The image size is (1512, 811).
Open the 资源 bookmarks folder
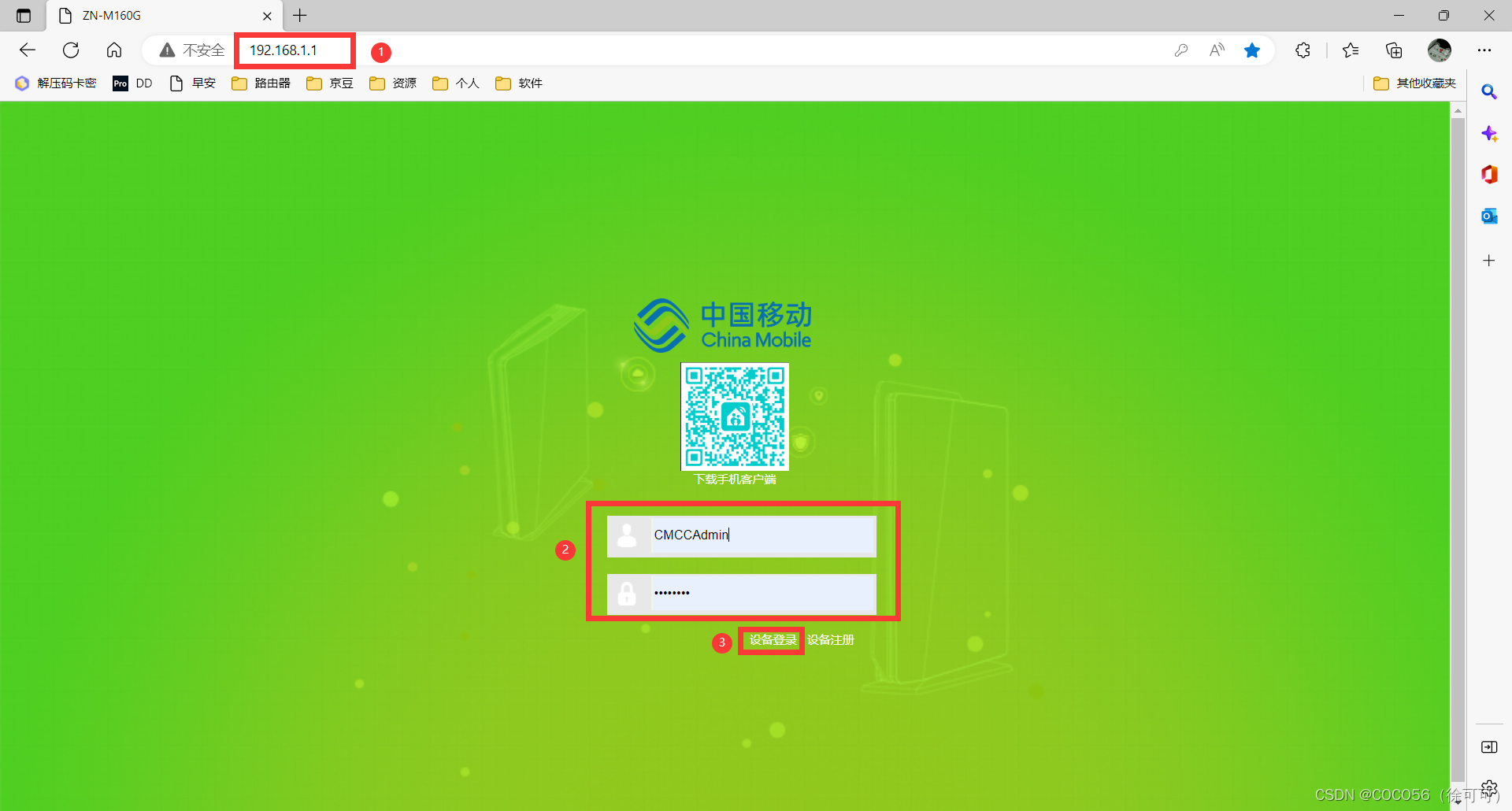pos(393,83)
